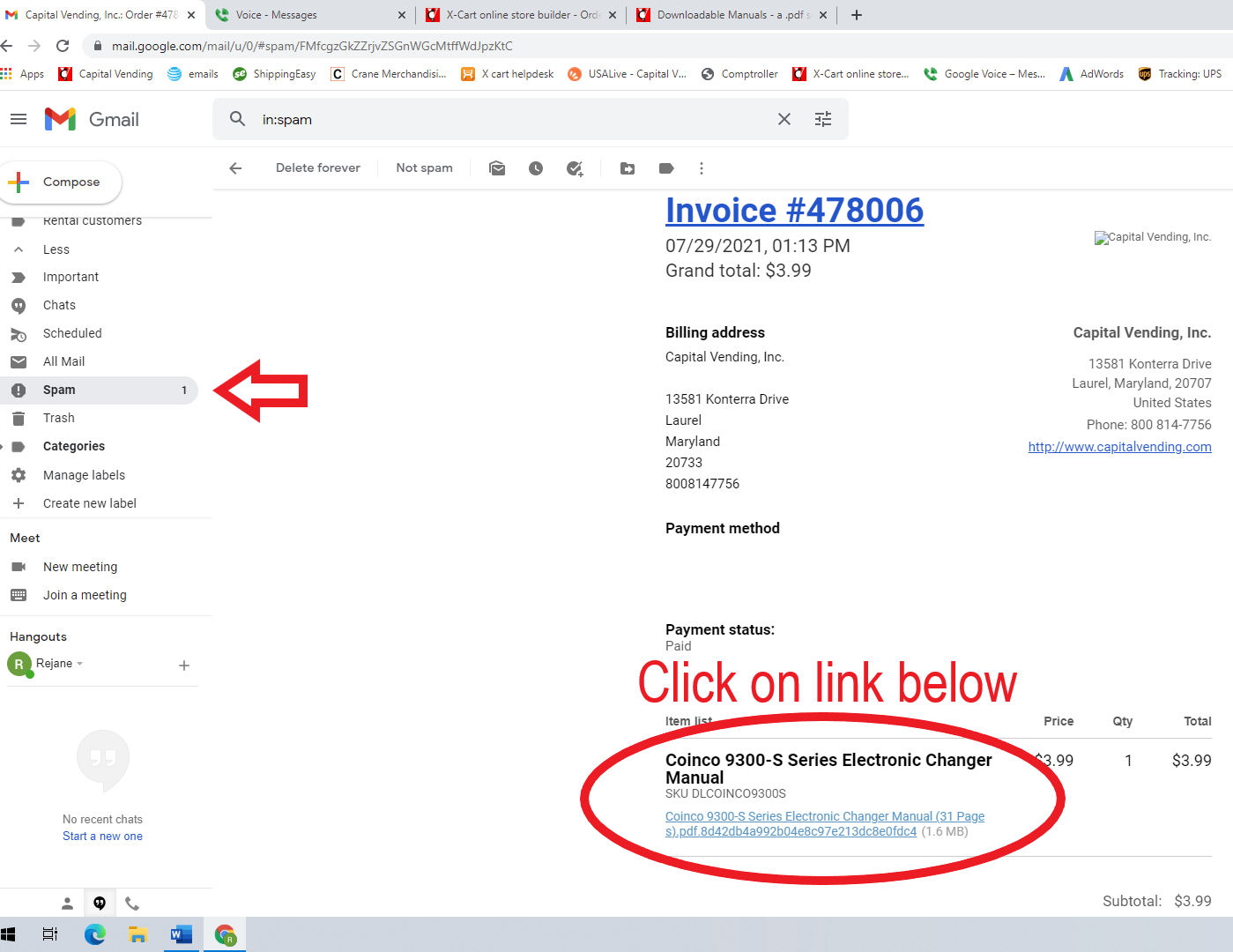
Task: Download Coinco 9300-S manual PDF link
Action: pos(824,824)
